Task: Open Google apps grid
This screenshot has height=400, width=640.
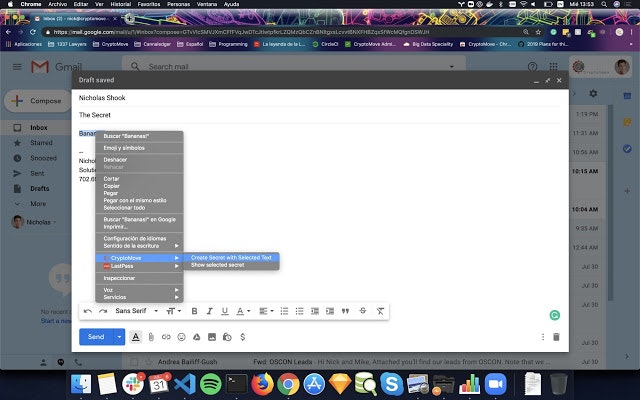Action: coord(553,67)
